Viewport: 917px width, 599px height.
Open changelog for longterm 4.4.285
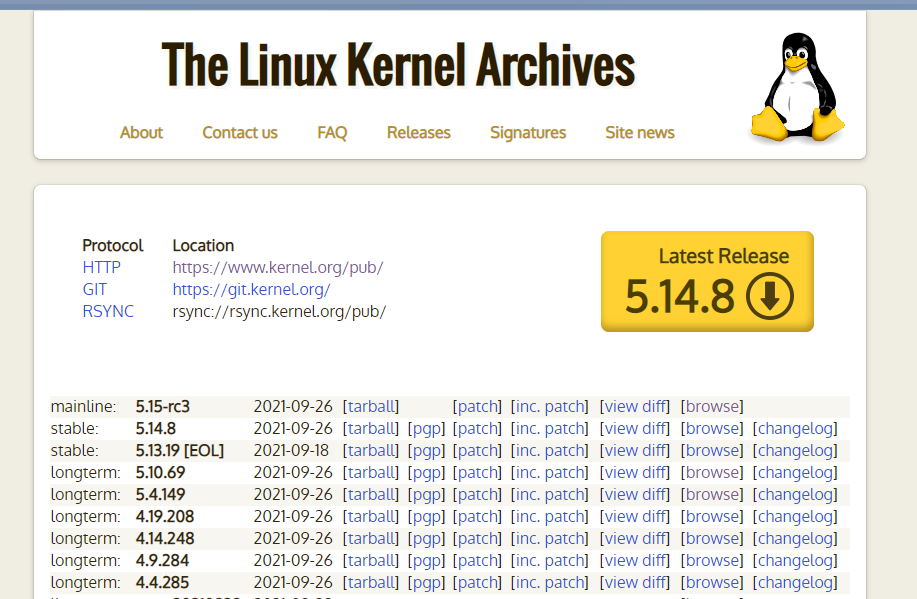795,583
